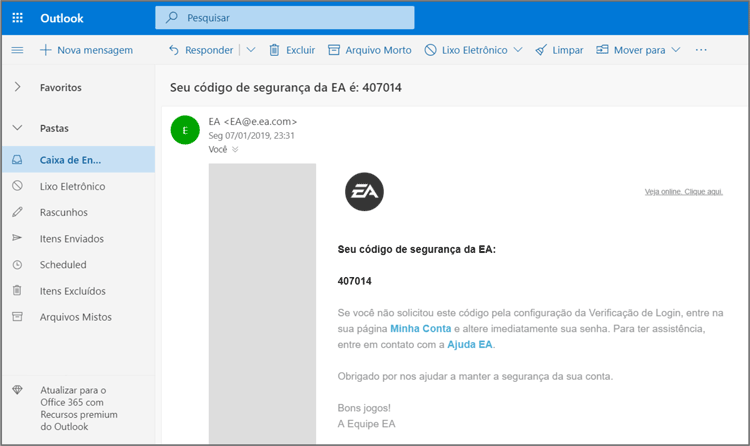Open the Arquivos Mistos folder
This screenshot has height=446, width=750.
point(78,317)
